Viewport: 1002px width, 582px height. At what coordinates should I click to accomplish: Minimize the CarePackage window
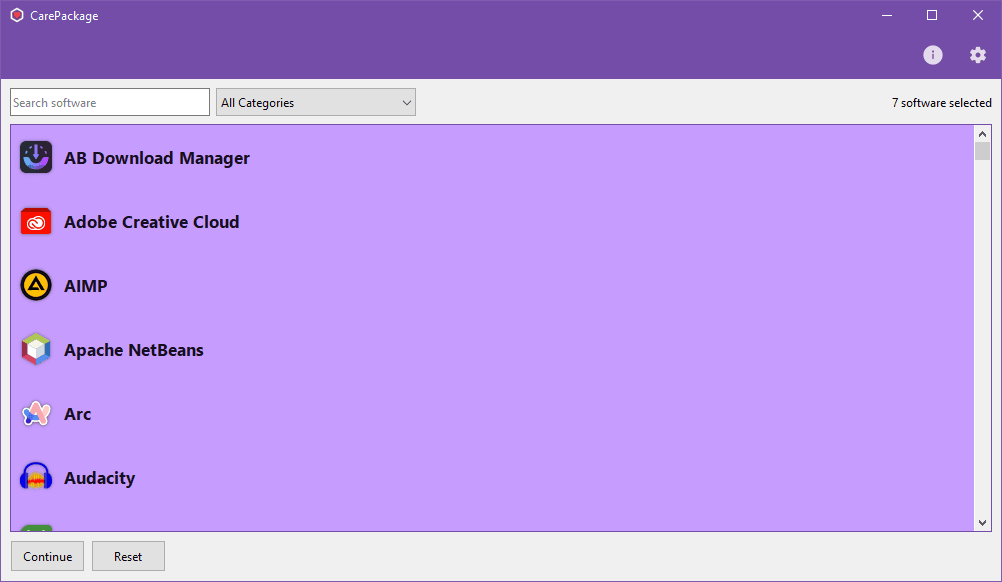tap(887, 15)
